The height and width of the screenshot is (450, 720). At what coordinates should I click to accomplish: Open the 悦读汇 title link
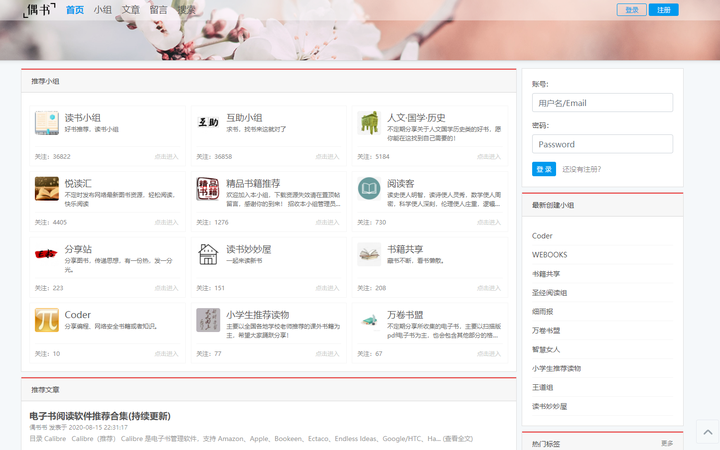click(78, 184)
